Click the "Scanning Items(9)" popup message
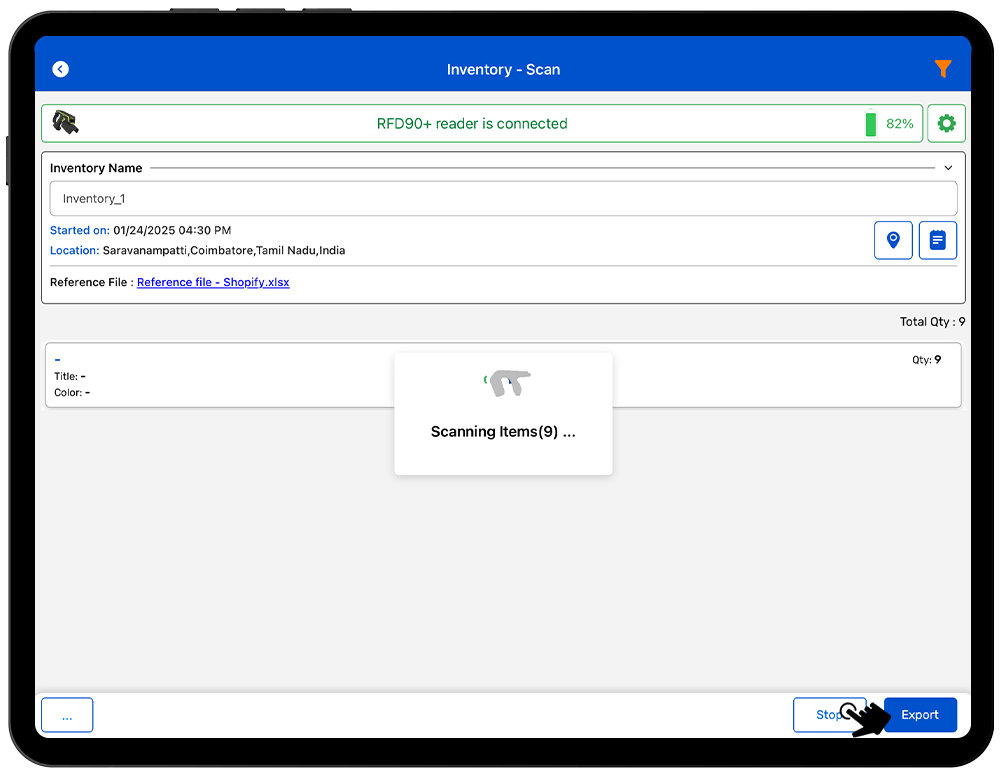 [x=503, y=432]
